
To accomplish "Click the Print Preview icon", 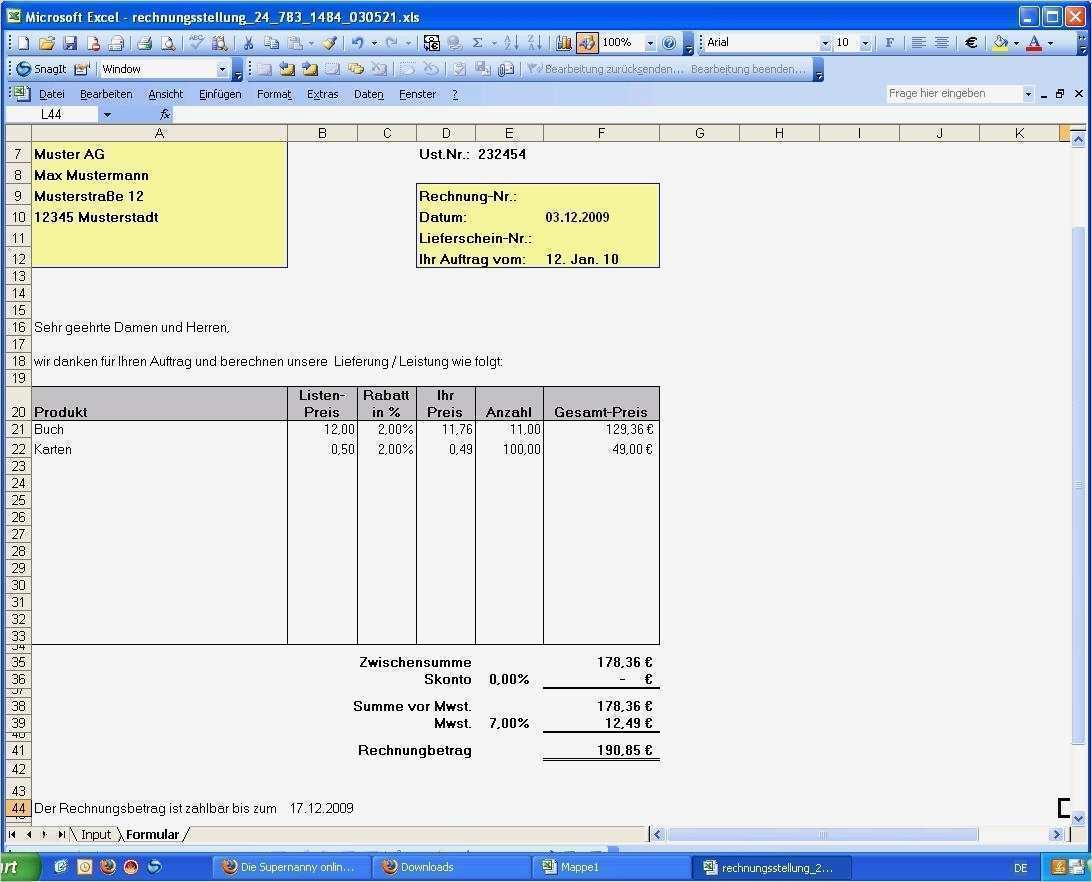I will point(168,43).
